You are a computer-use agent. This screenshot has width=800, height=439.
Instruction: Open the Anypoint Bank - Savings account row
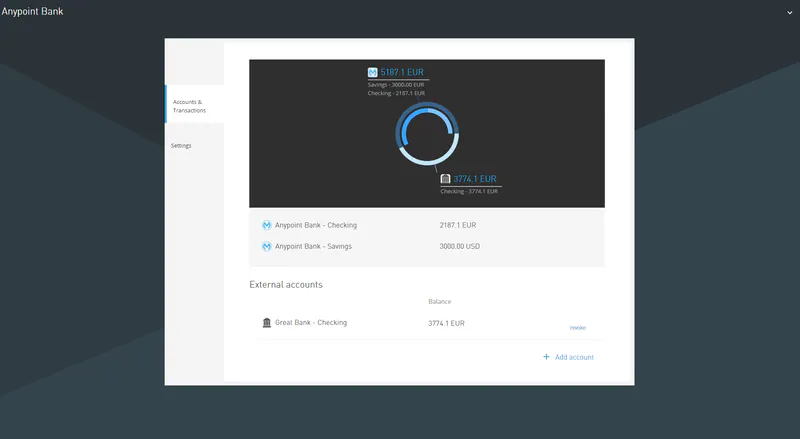coord(313,246)
